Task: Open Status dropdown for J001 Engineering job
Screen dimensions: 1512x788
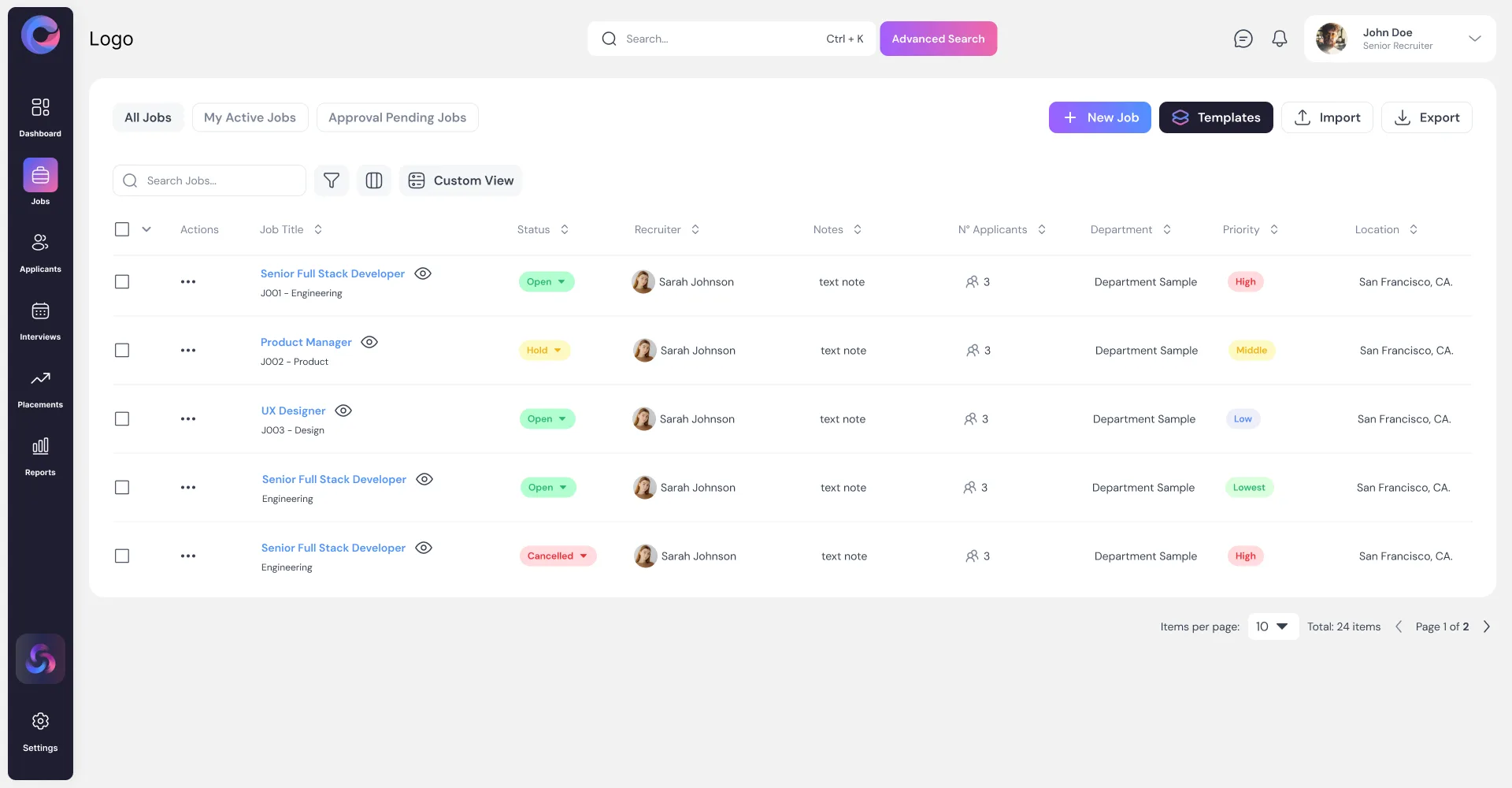Action: click(547, 281)
